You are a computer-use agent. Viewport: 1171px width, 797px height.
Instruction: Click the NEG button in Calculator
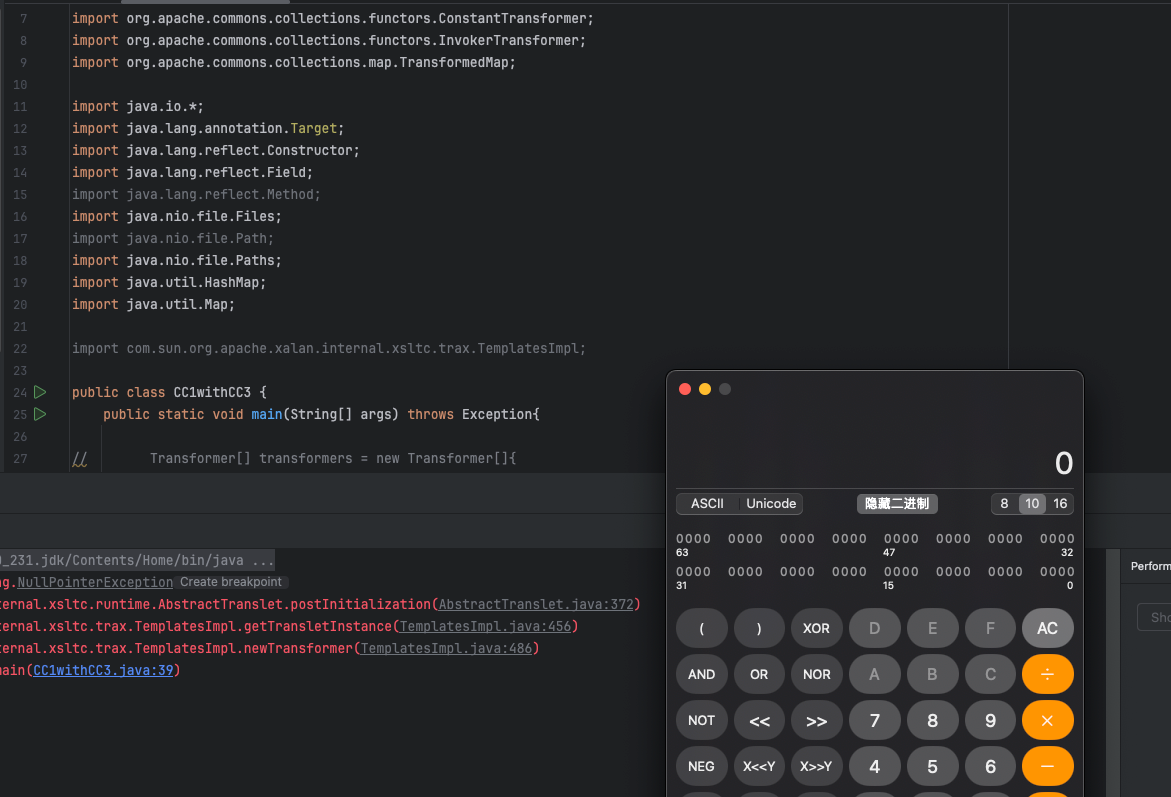pos(701,766)
